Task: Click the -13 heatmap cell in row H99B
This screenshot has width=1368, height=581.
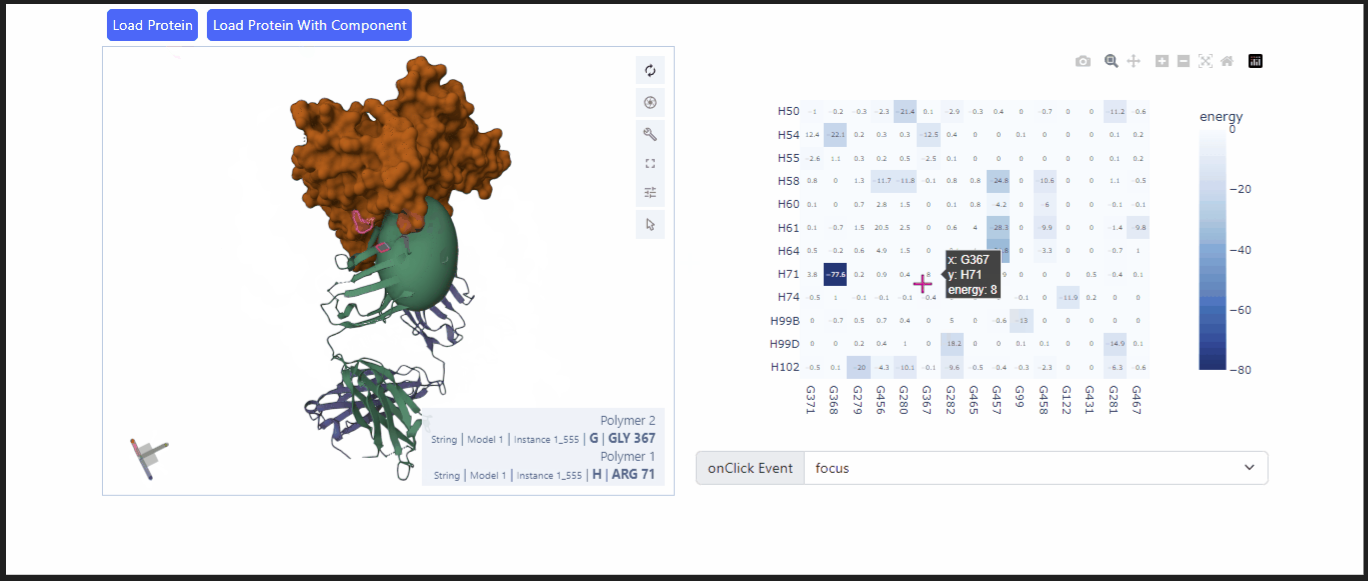Action: (x=1022, y=321)
